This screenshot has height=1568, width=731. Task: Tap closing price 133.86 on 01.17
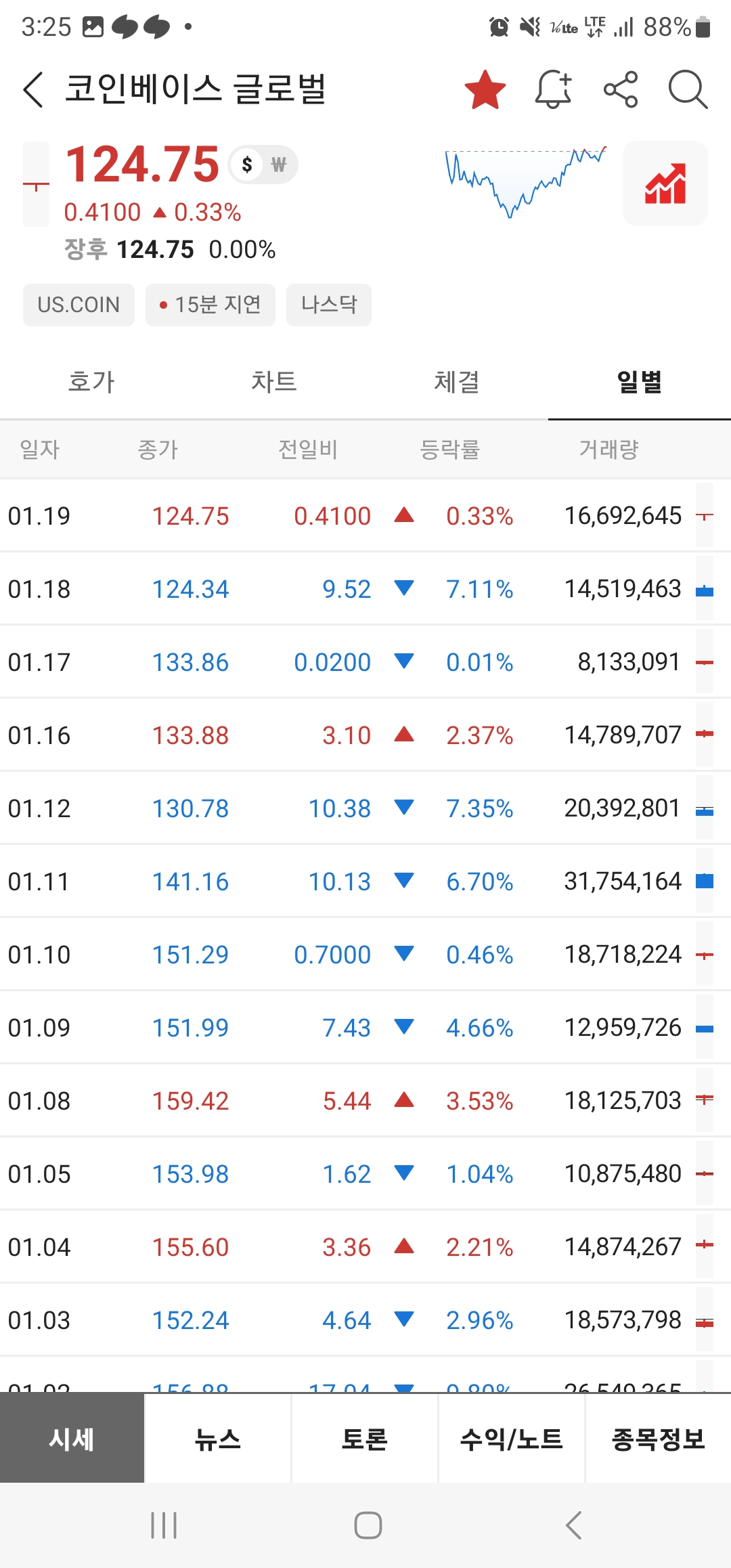click(191, 662)
